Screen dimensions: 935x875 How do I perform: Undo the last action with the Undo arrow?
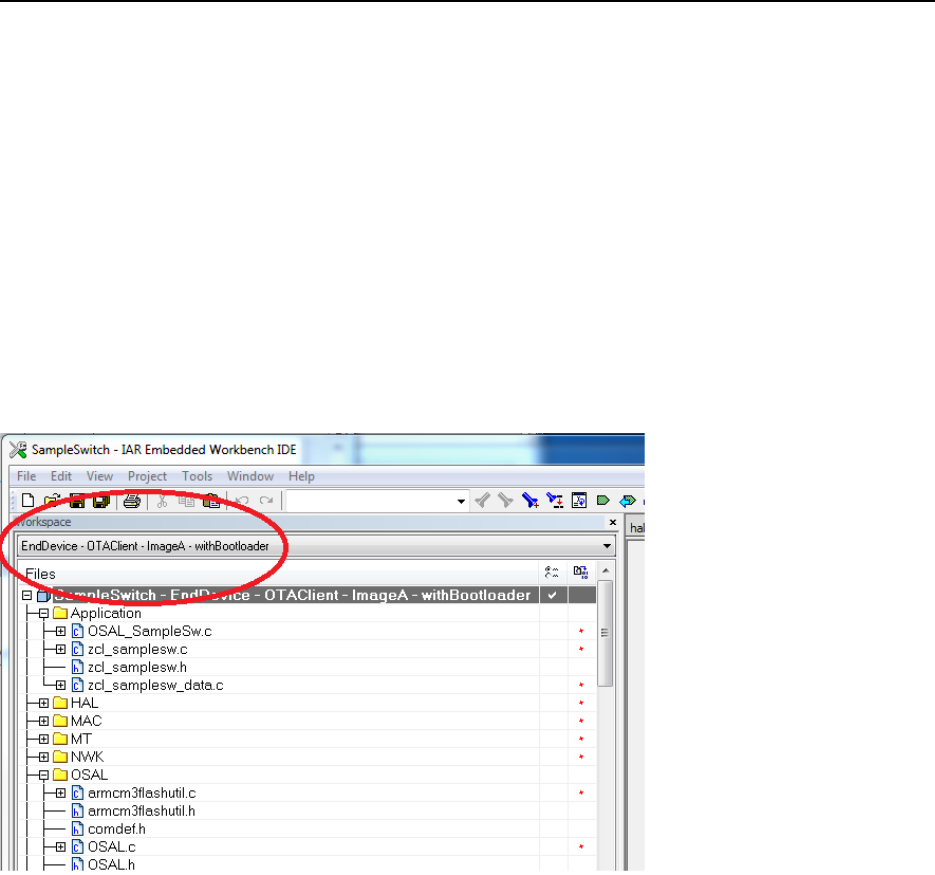pyautogui.click(x=242, y=500)
